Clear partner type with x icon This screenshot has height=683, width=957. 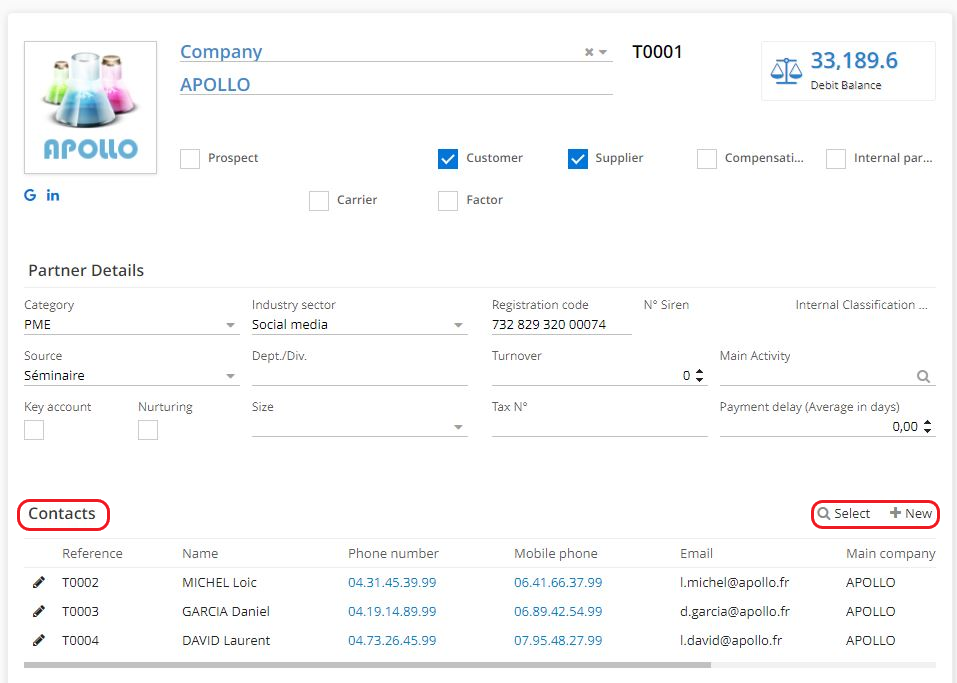[x=589, y=52]
